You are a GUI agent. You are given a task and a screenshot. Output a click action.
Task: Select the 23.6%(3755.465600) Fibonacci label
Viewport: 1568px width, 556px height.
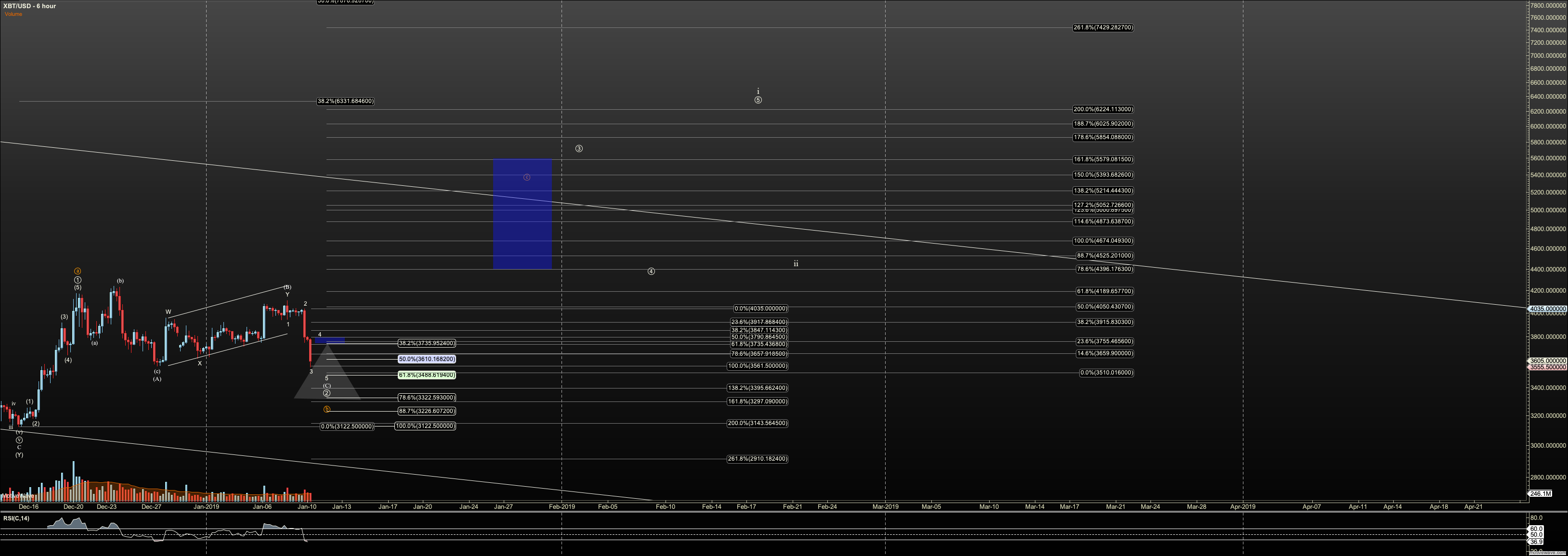point(1105,341)
